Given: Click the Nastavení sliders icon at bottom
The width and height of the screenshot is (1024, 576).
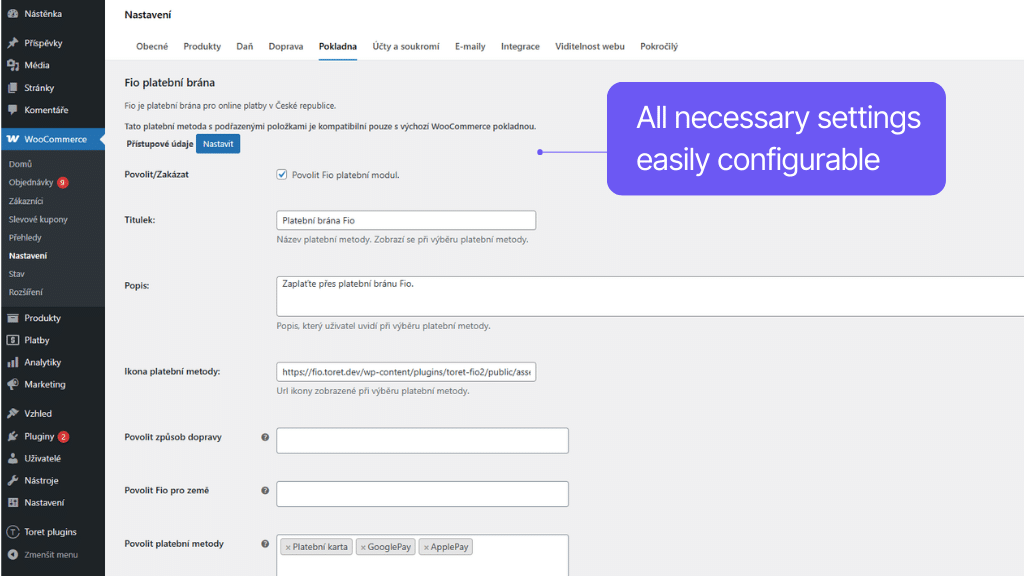Looking at the screenshot, I should tap(13, 502).
